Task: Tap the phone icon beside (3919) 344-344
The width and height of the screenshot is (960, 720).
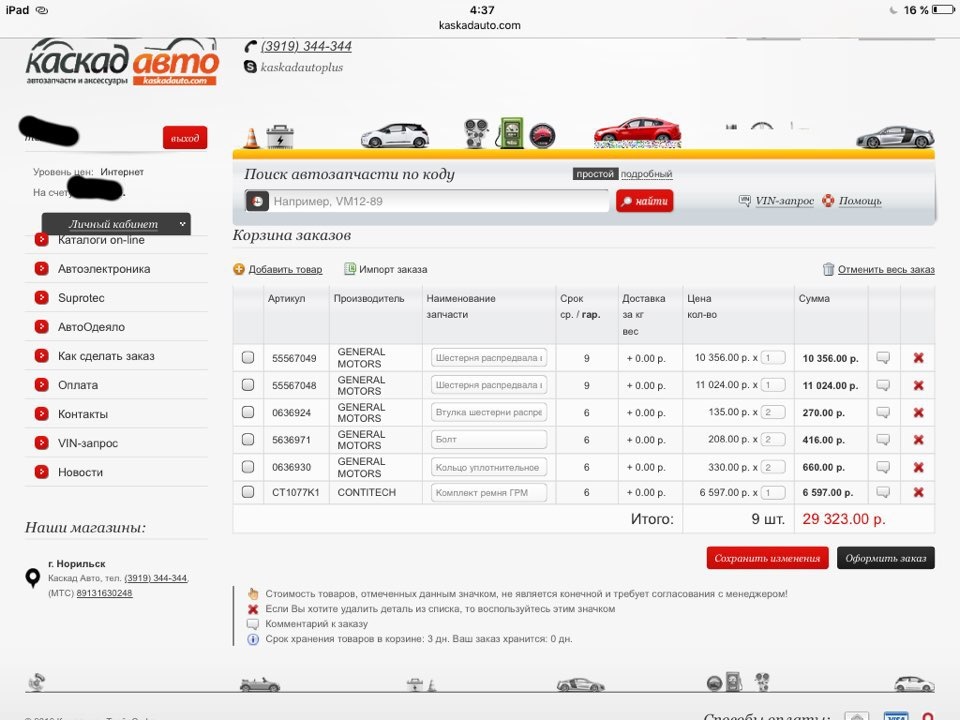Action: [250, 47]
